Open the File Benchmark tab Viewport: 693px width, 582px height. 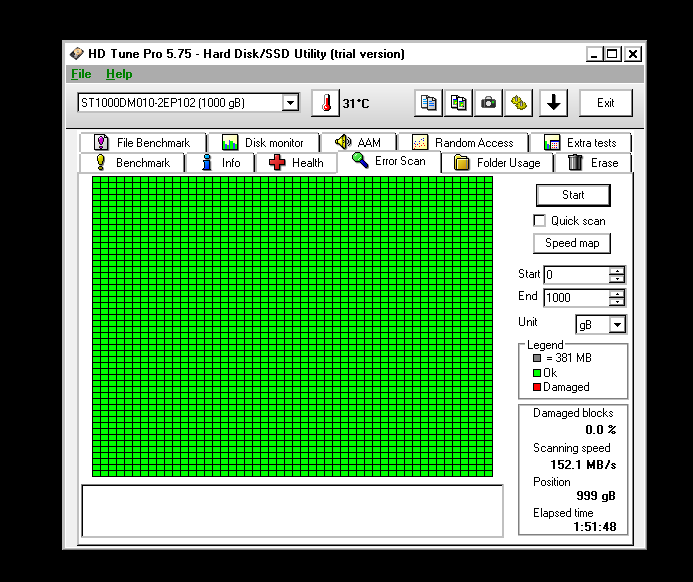pyautogui.click(x=143, y=143)
